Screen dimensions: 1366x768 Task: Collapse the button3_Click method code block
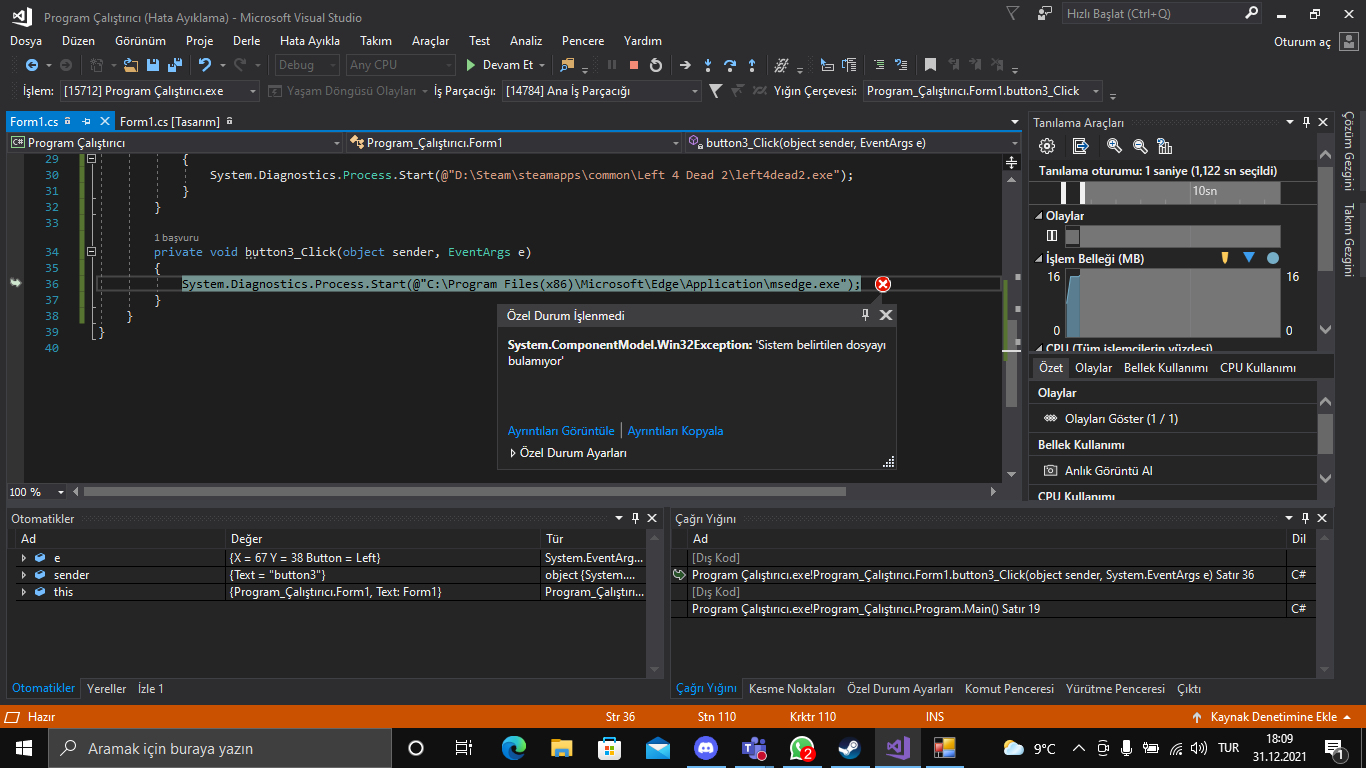91,252
